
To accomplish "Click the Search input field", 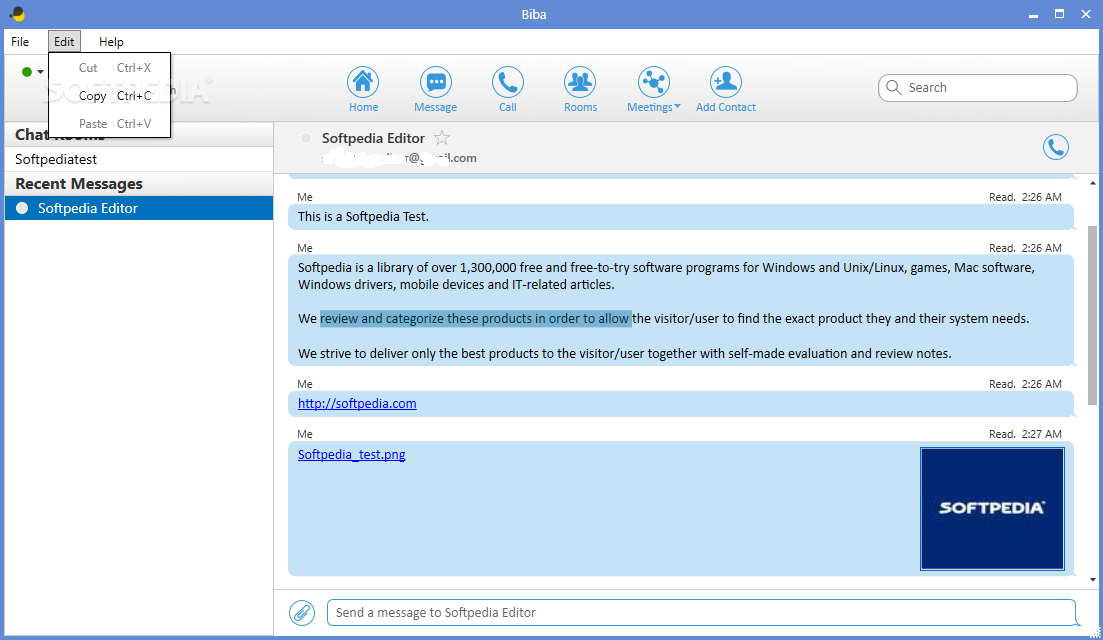I will 978,88.
